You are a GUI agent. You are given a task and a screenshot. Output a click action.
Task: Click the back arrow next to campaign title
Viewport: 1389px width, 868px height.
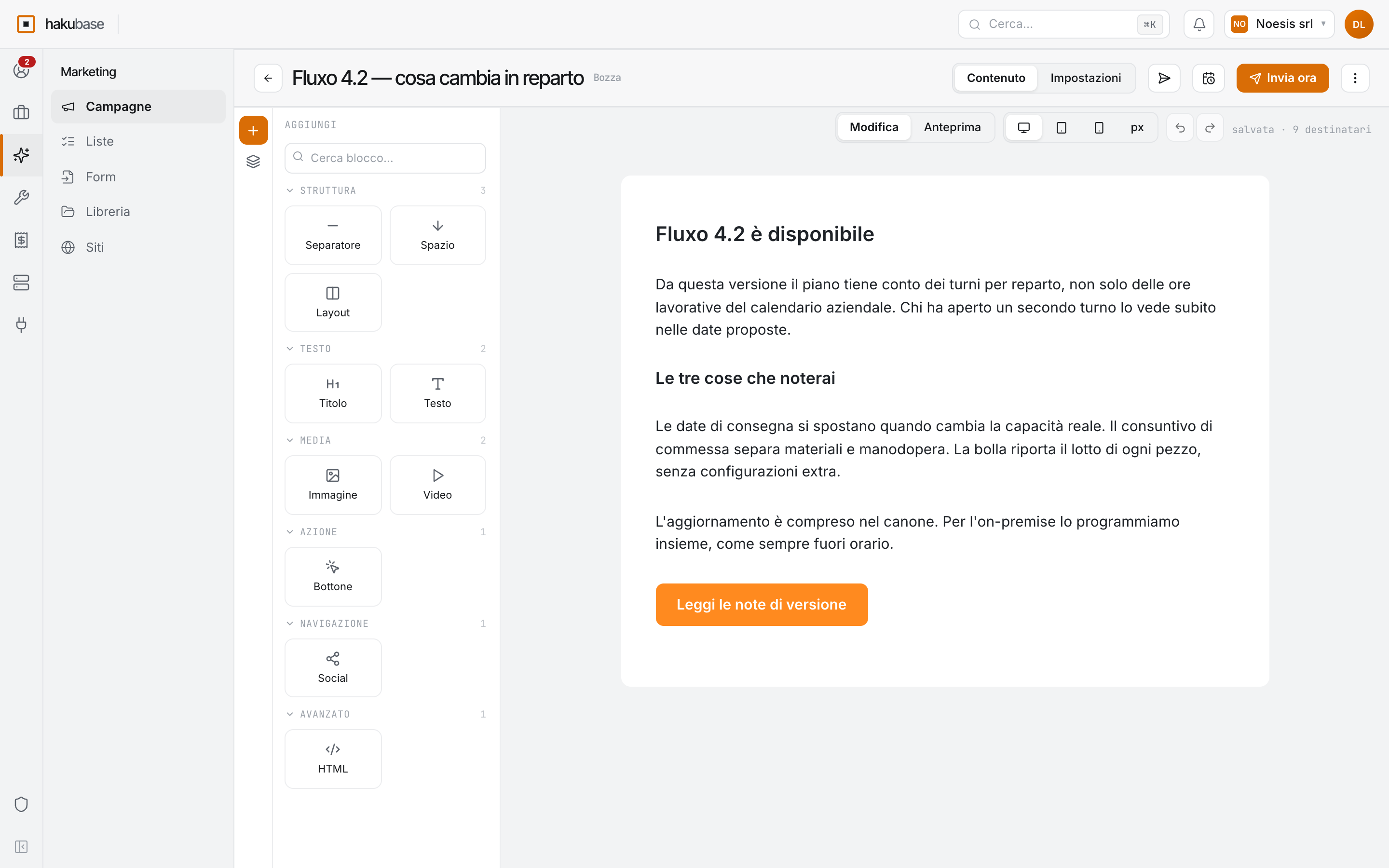(x=268, y=78)
